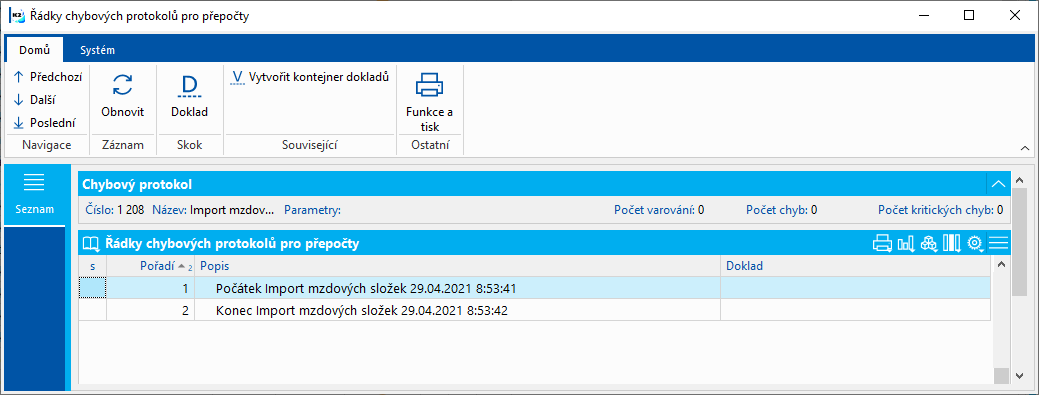This screenshot has width=1039, height=395.
Task: Click Počet chyb: 0
Action: point(781,210)
